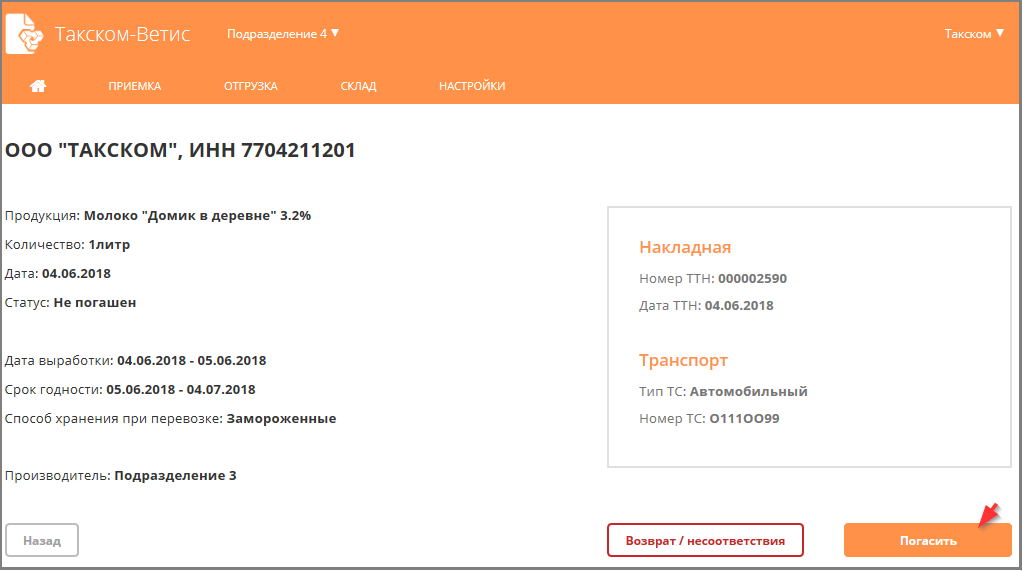
Task: Open the ПРИЕМКА menu tab
Action: pyautogui.click(x=135, y=86)
